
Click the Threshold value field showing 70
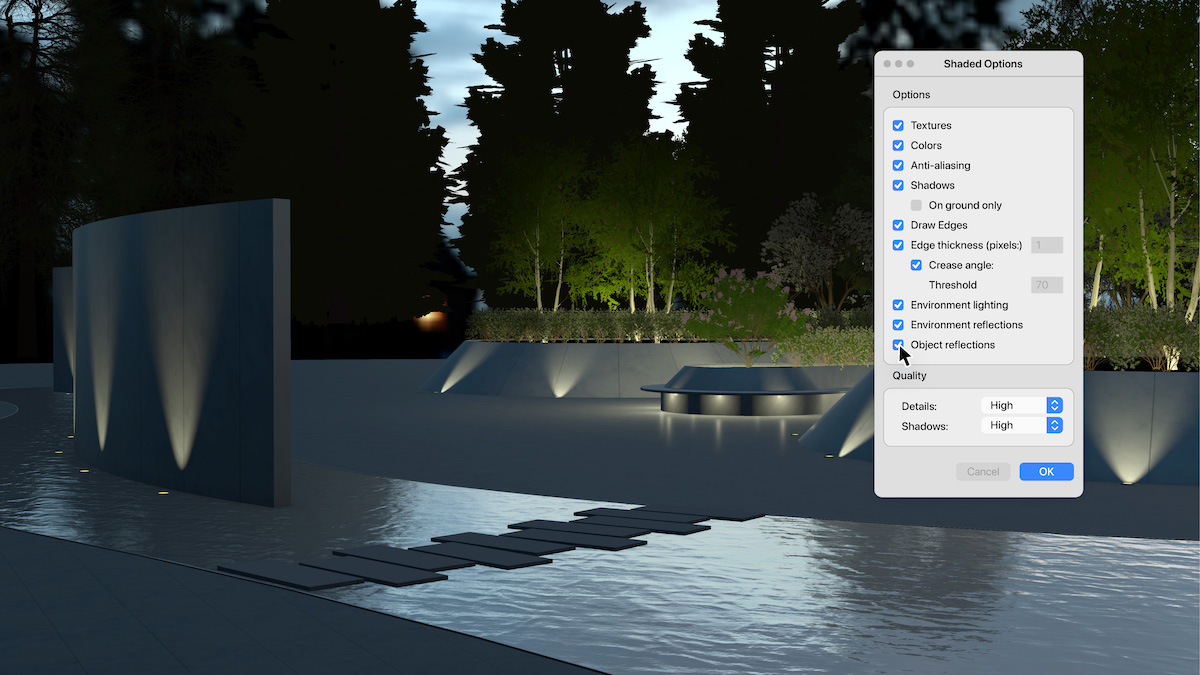[x=1046, y=284]
